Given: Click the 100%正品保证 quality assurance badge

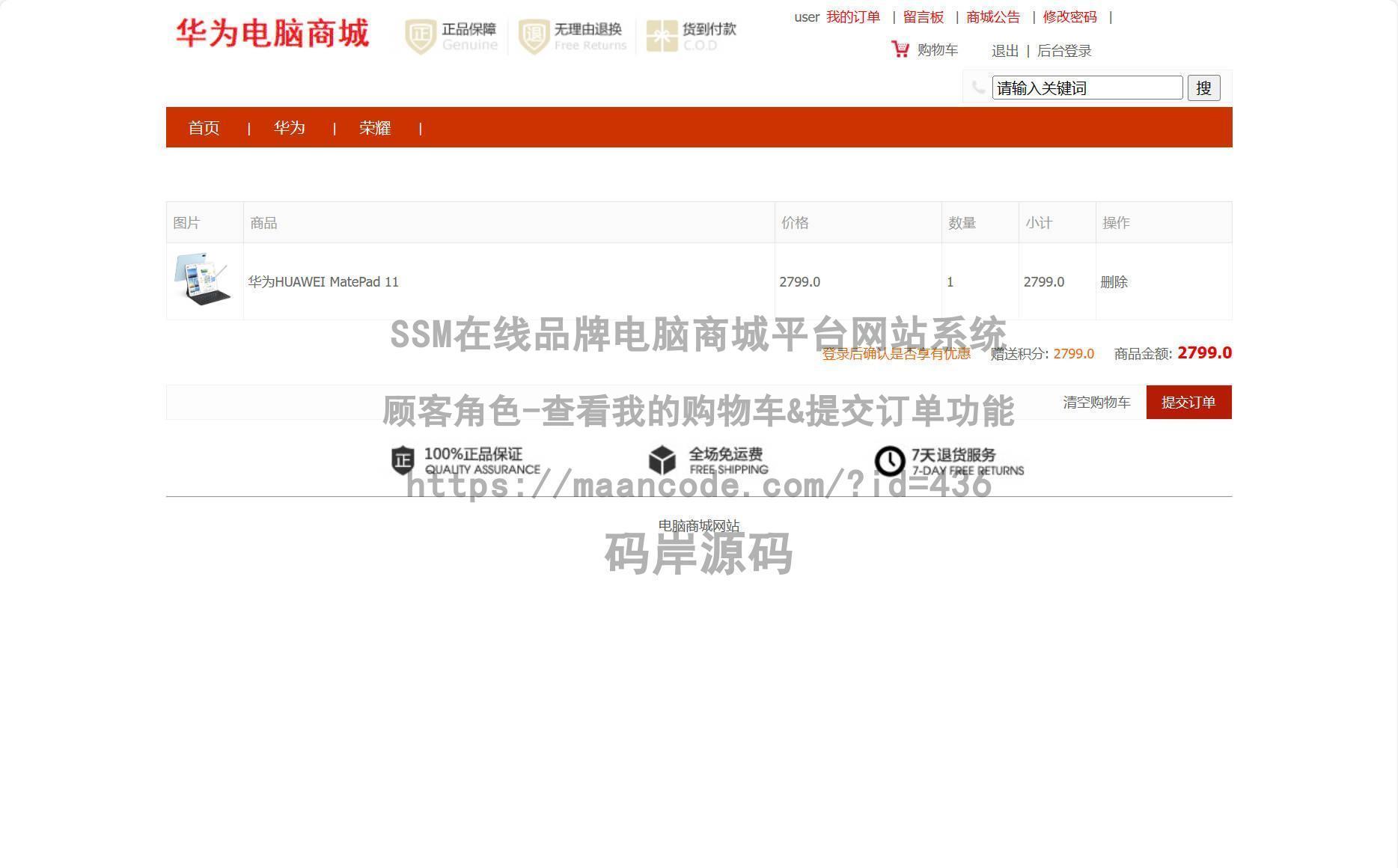Looking at the screenshot, I should (x=466, y=461).
